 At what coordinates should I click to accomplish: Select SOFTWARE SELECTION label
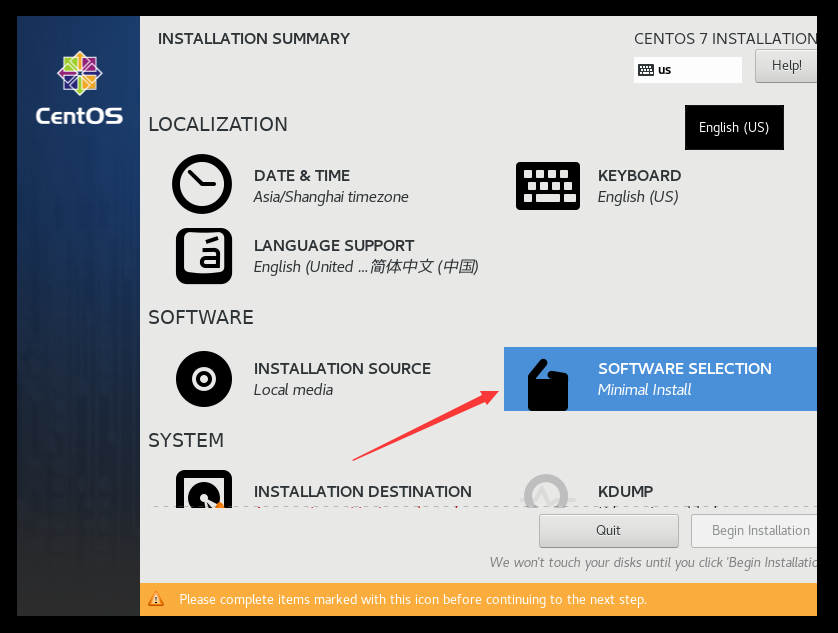685,368
